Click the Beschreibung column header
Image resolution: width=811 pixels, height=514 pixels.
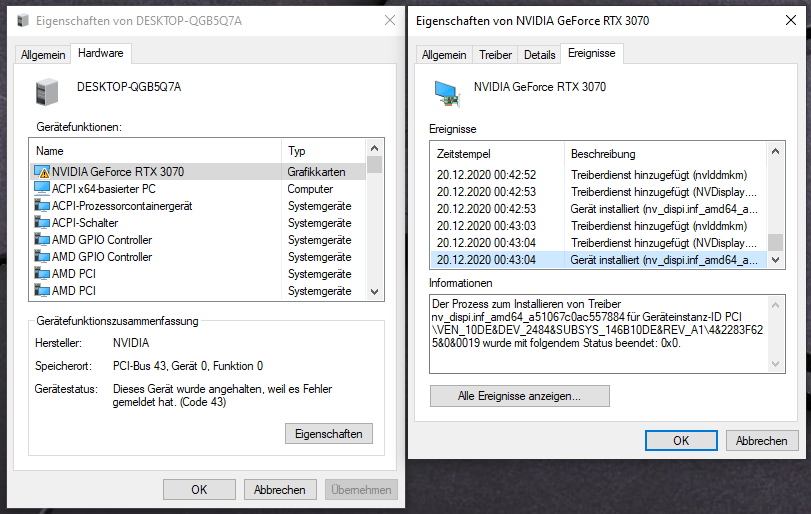pyautogui.click(x=666, y=154)
